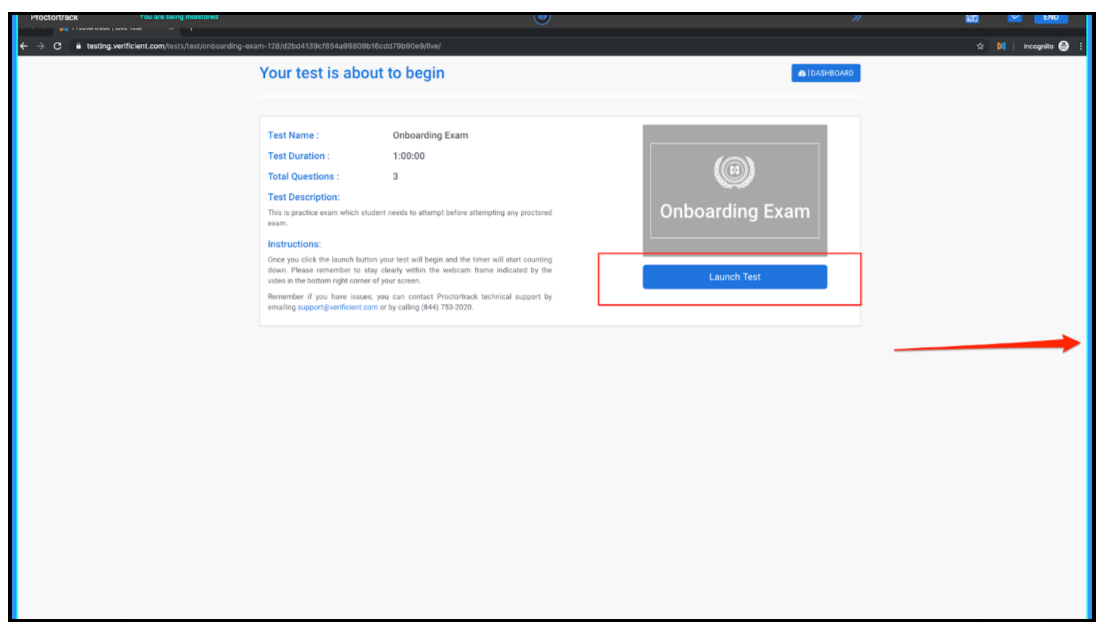Click the Incognito profile indicator
This screenshot has width=1111, height=628.
click(x=1046, y=46)
